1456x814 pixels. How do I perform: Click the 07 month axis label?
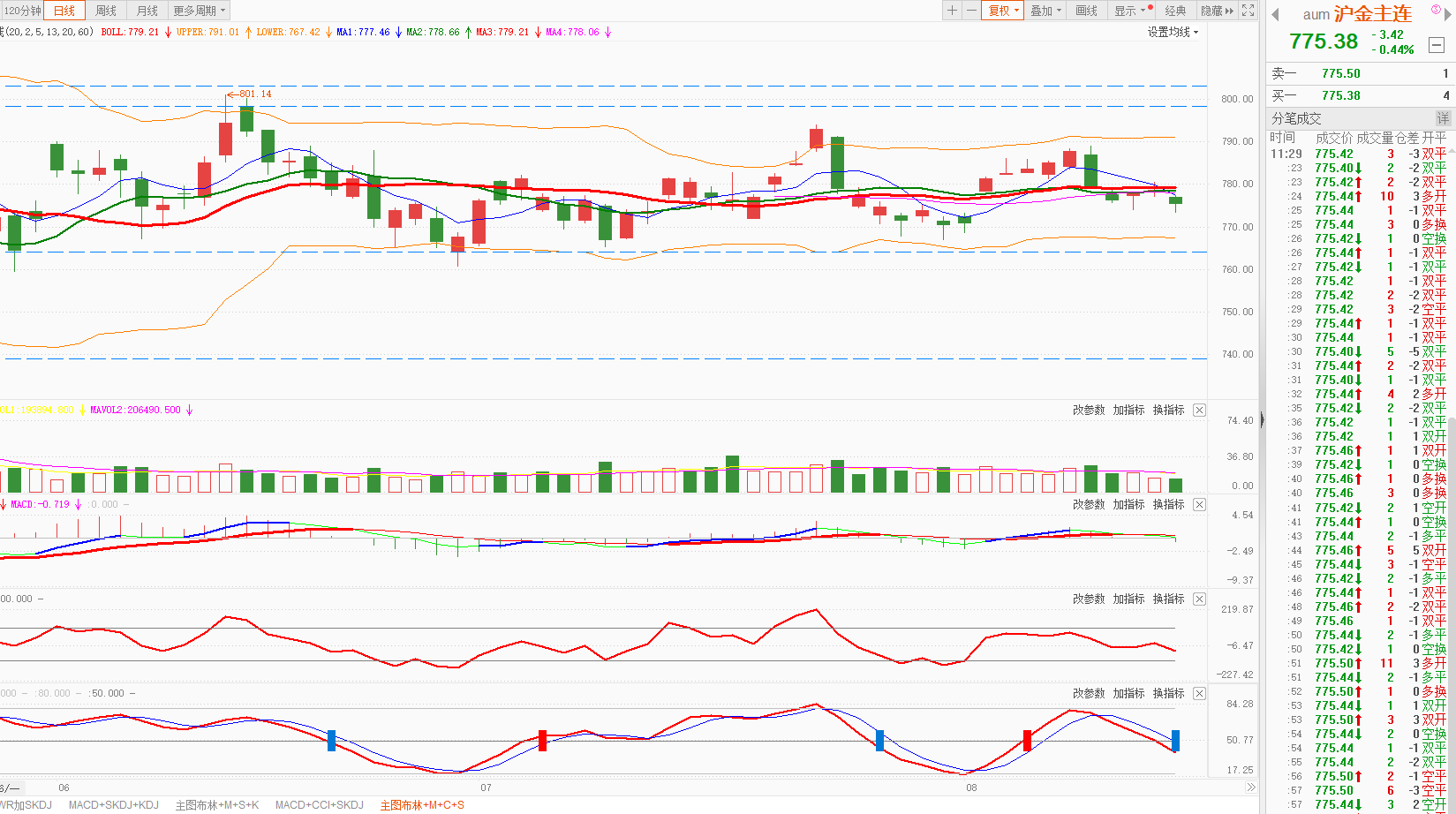coord(486,788)
